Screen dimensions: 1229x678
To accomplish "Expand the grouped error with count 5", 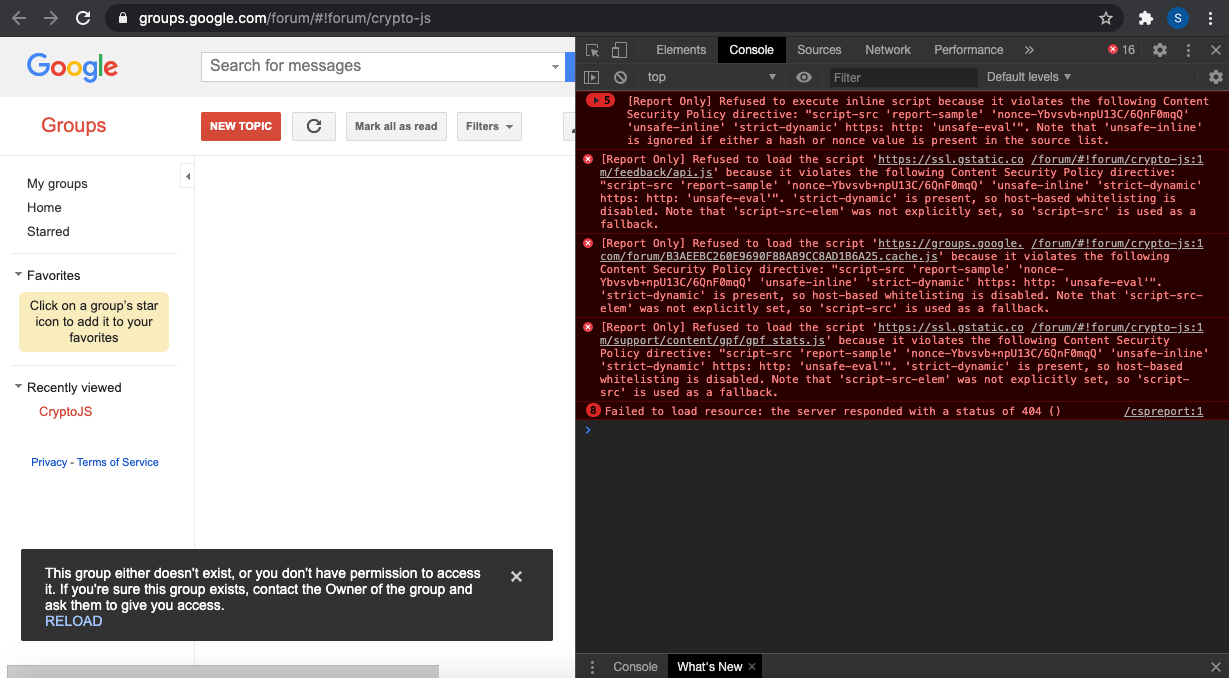I will tap(600, 100).
